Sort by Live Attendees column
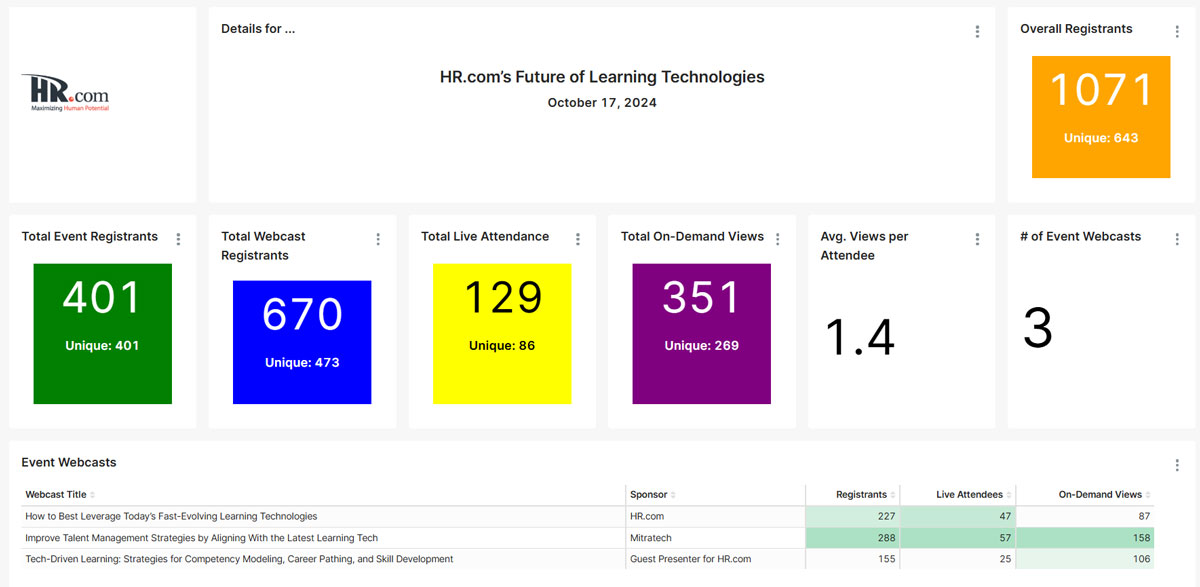 pyautogui.click(x=973, y=494)
